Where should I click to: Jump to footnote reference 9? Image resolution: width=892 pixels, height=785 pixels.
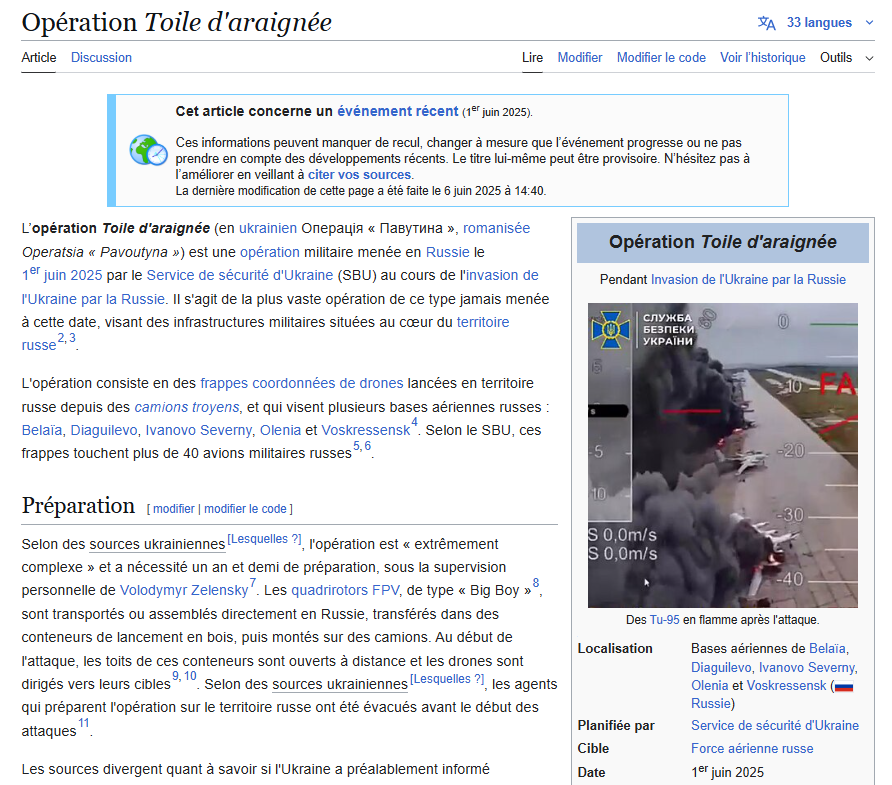[x=176, y=676]
